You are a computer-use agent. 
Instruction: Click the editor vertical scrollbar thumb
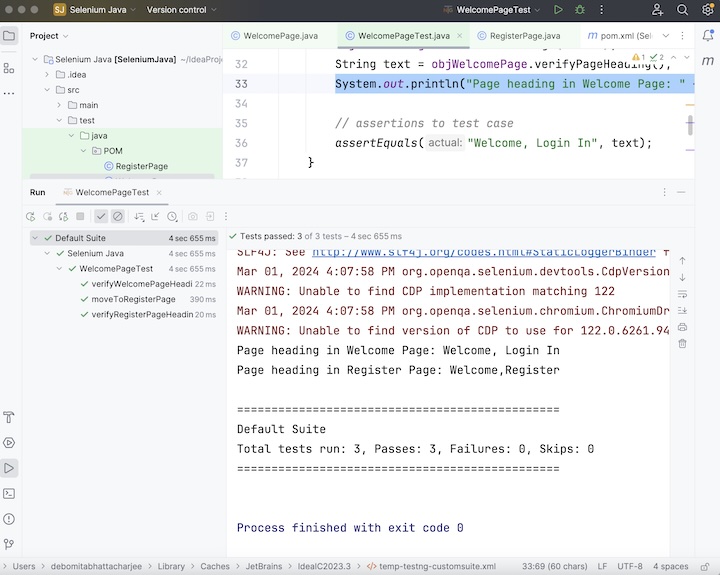pos(690,125)
